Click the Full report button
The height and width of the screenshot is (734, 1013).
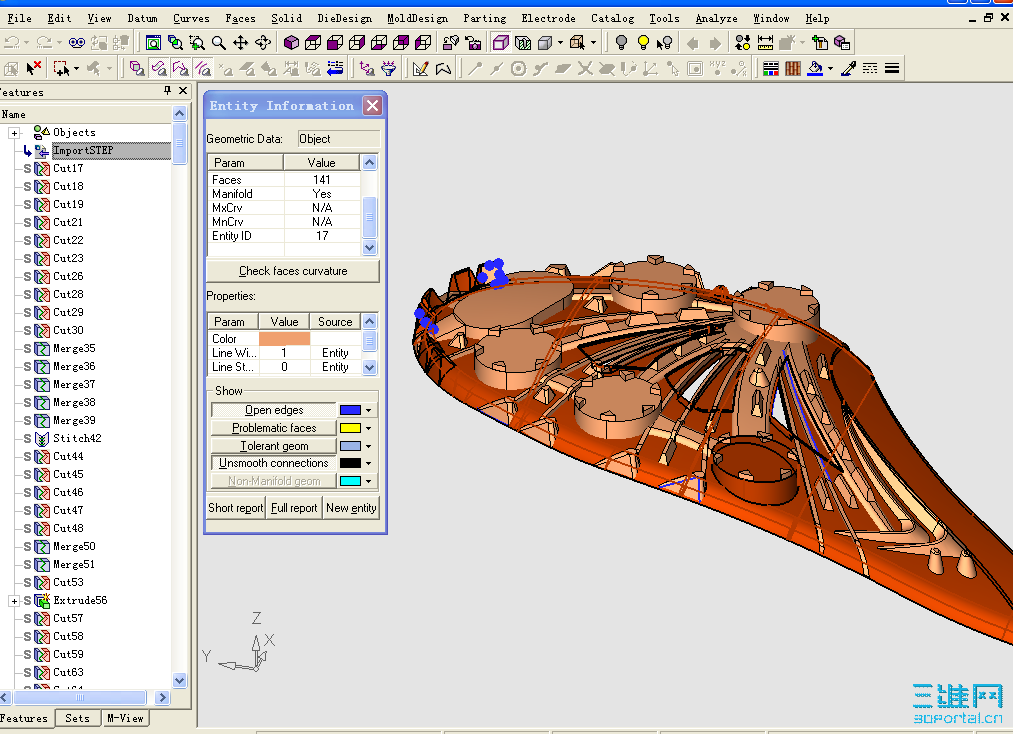[294, 508]
